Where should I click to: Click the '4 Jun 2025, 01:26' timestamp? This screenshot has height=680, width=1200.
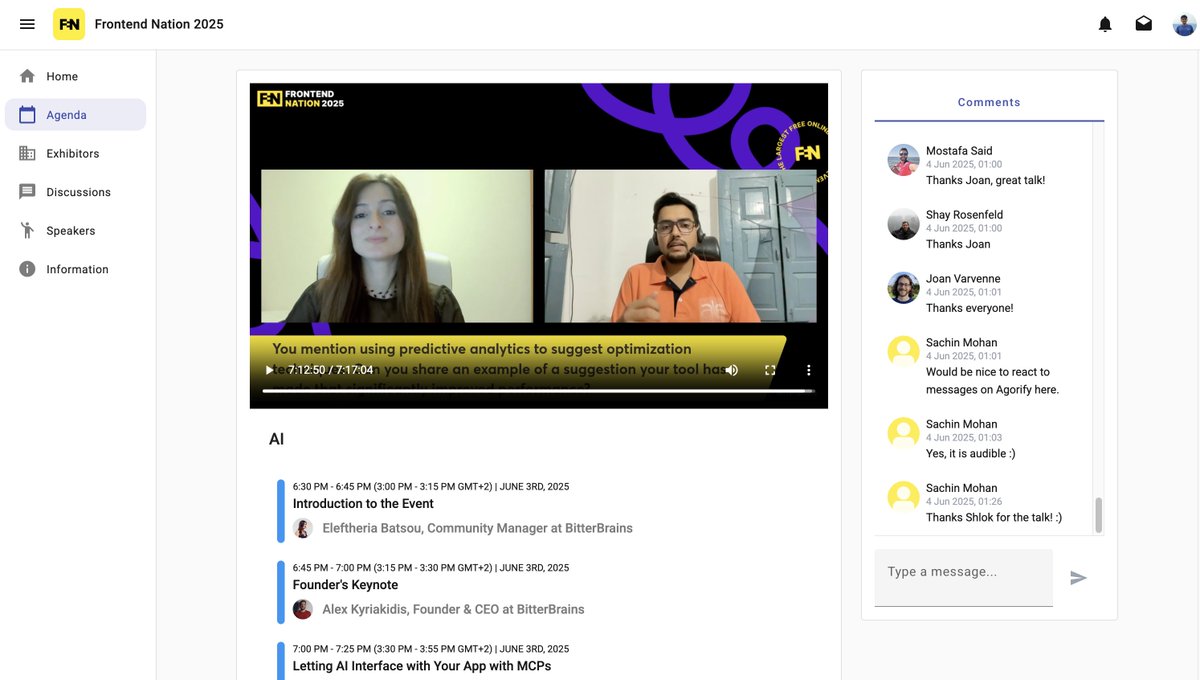[x=964, y=501]
